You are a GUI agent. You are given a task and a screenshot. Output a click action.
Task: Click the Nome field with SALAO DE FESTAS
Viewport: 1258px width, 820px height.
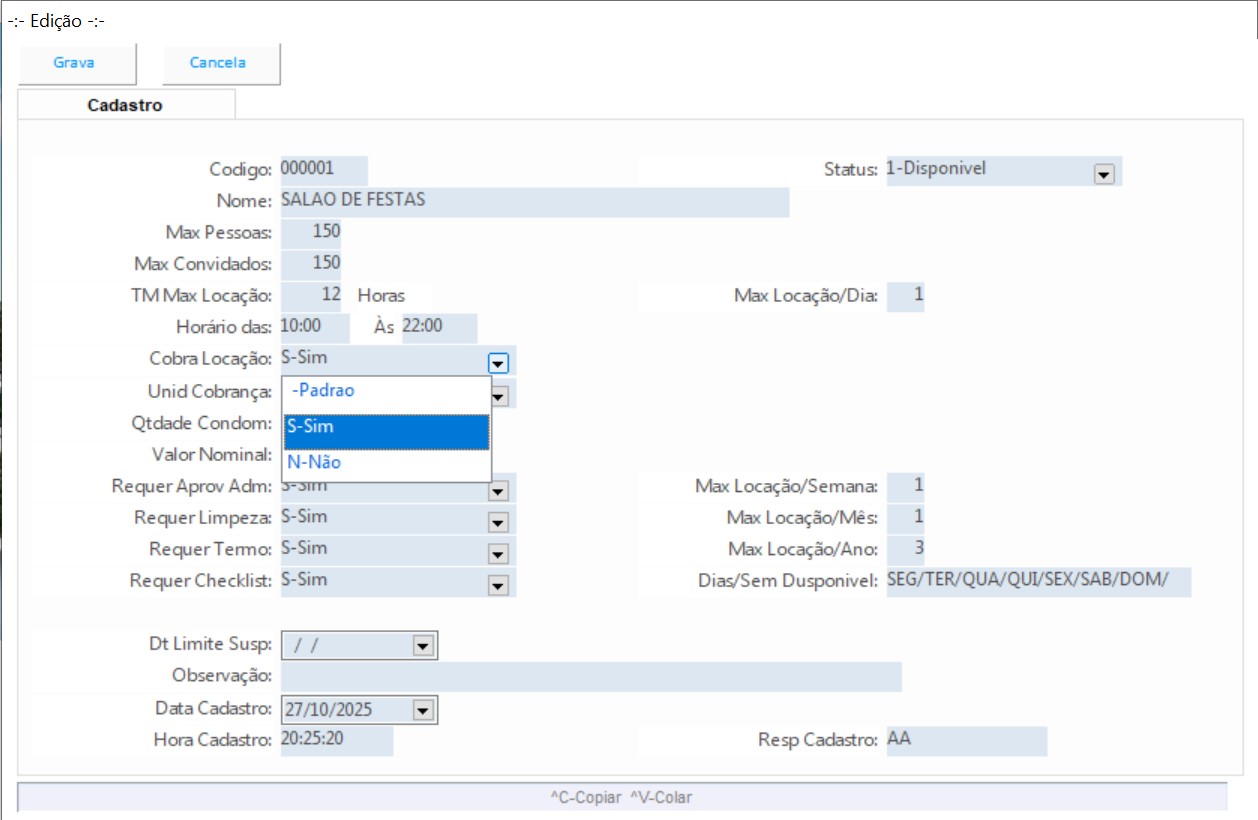[534, 201]
